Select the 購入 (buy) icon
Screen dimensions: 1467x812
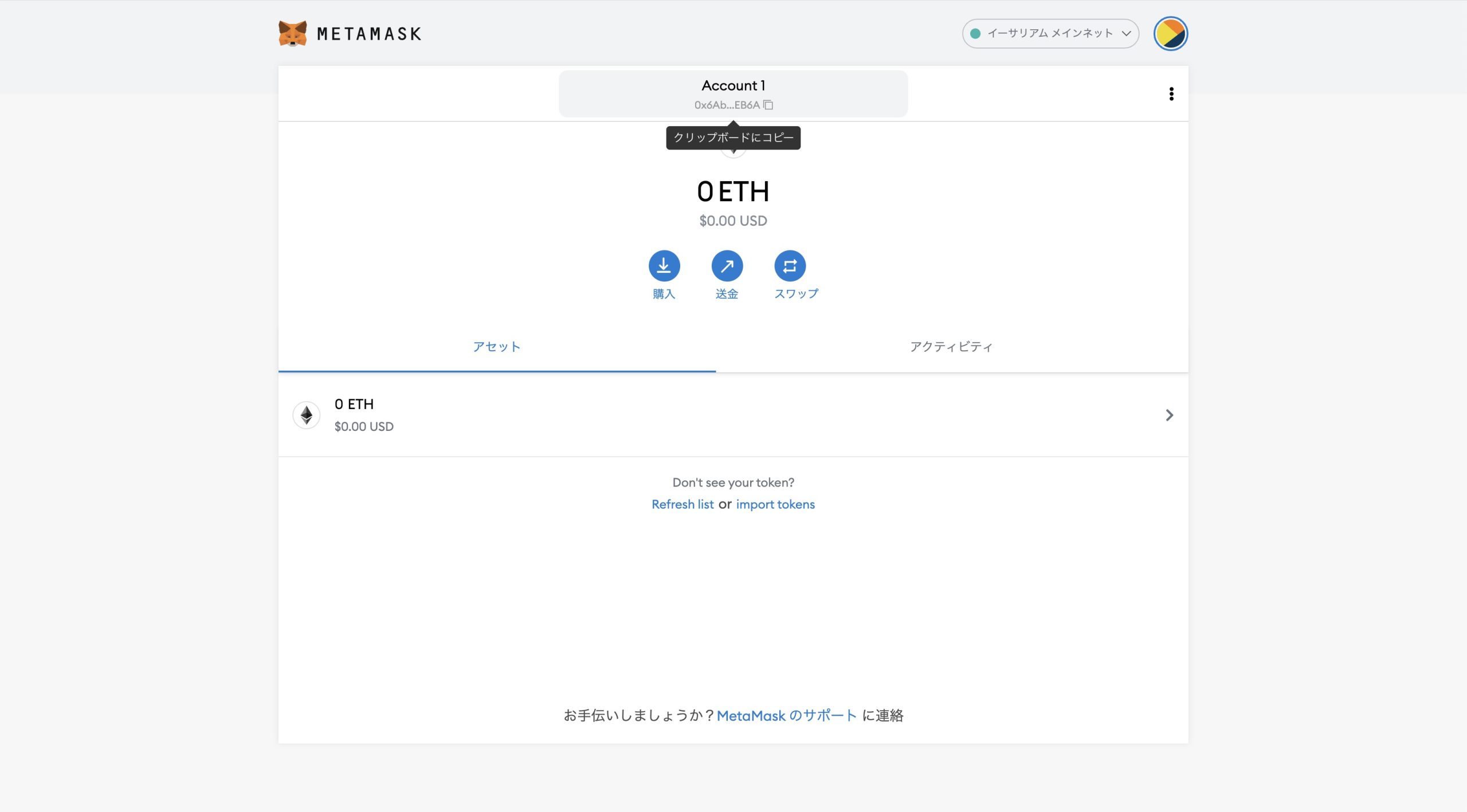664,265
